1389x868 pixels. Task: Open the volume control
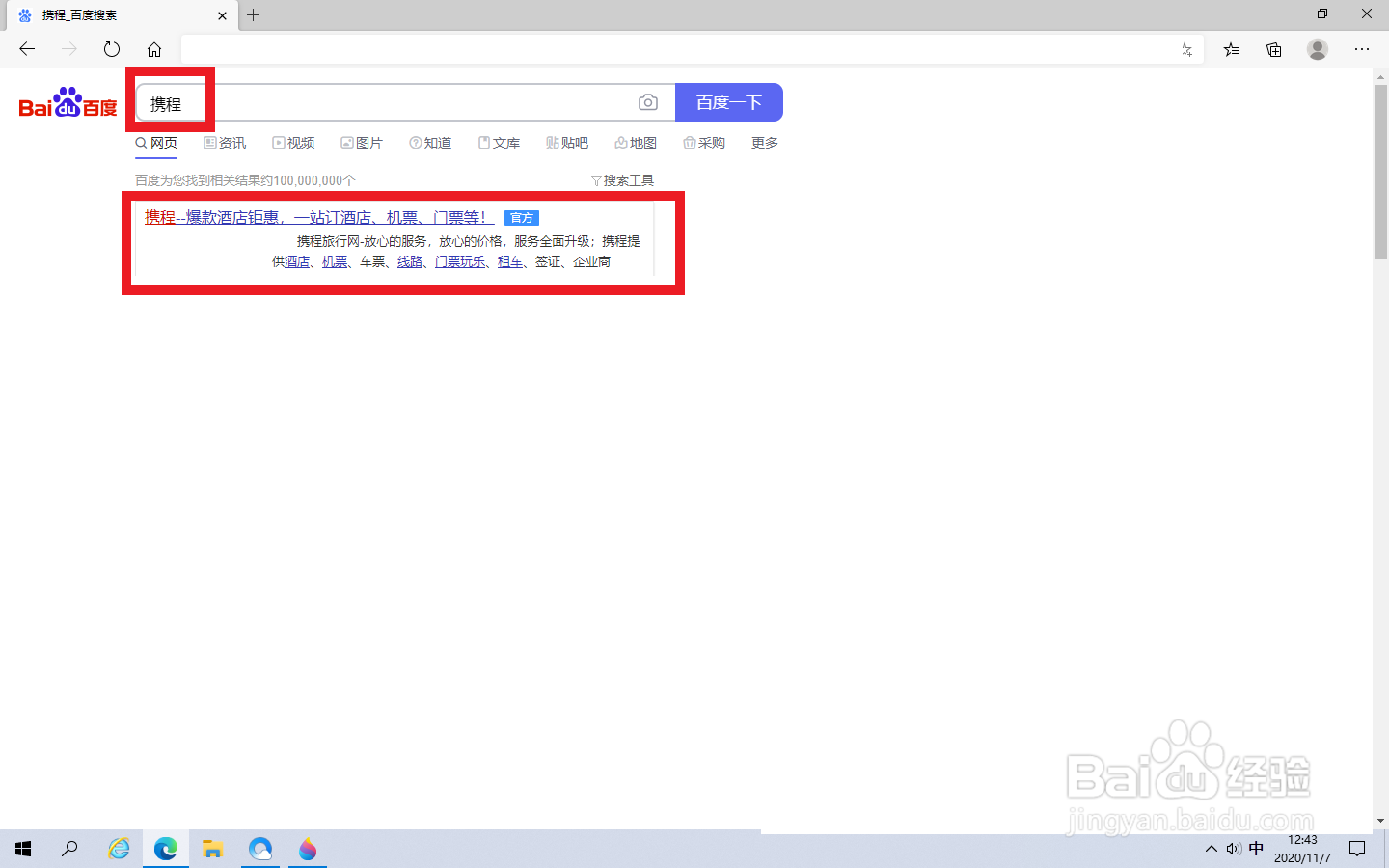pos(1234,849)
